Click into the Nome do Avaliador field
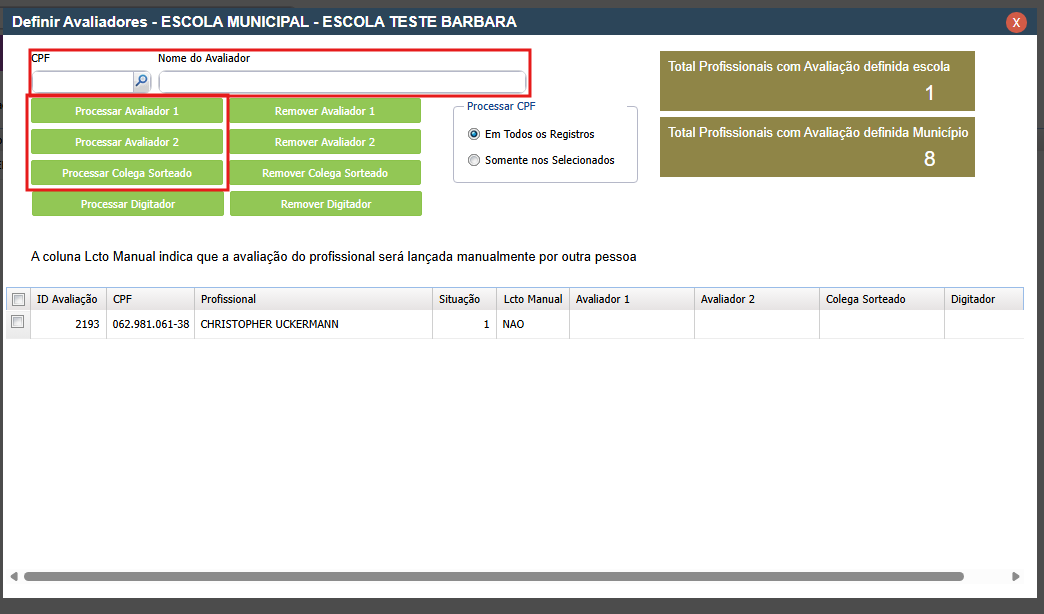1044x614 pixels. (341, 81)
